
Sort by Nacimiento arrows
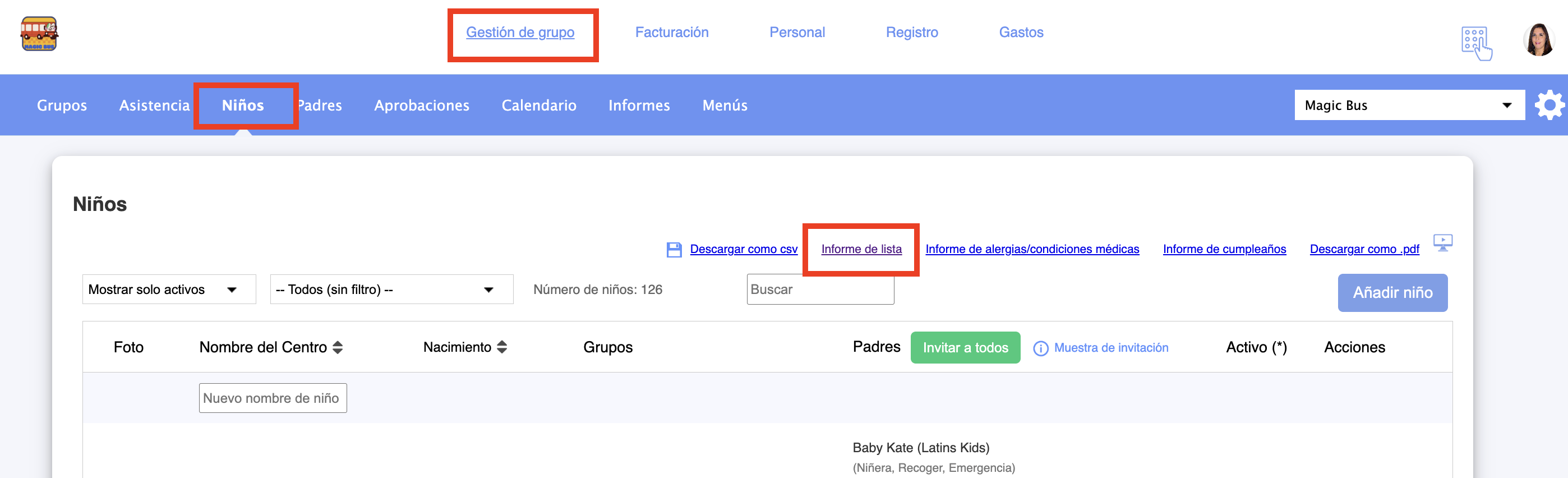[x=502, y=347]
